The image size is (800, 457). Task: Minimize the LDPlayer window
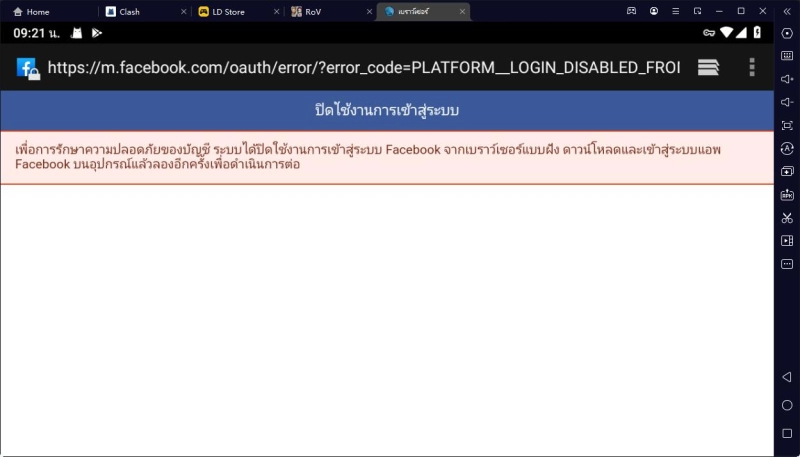pos(719,11)
